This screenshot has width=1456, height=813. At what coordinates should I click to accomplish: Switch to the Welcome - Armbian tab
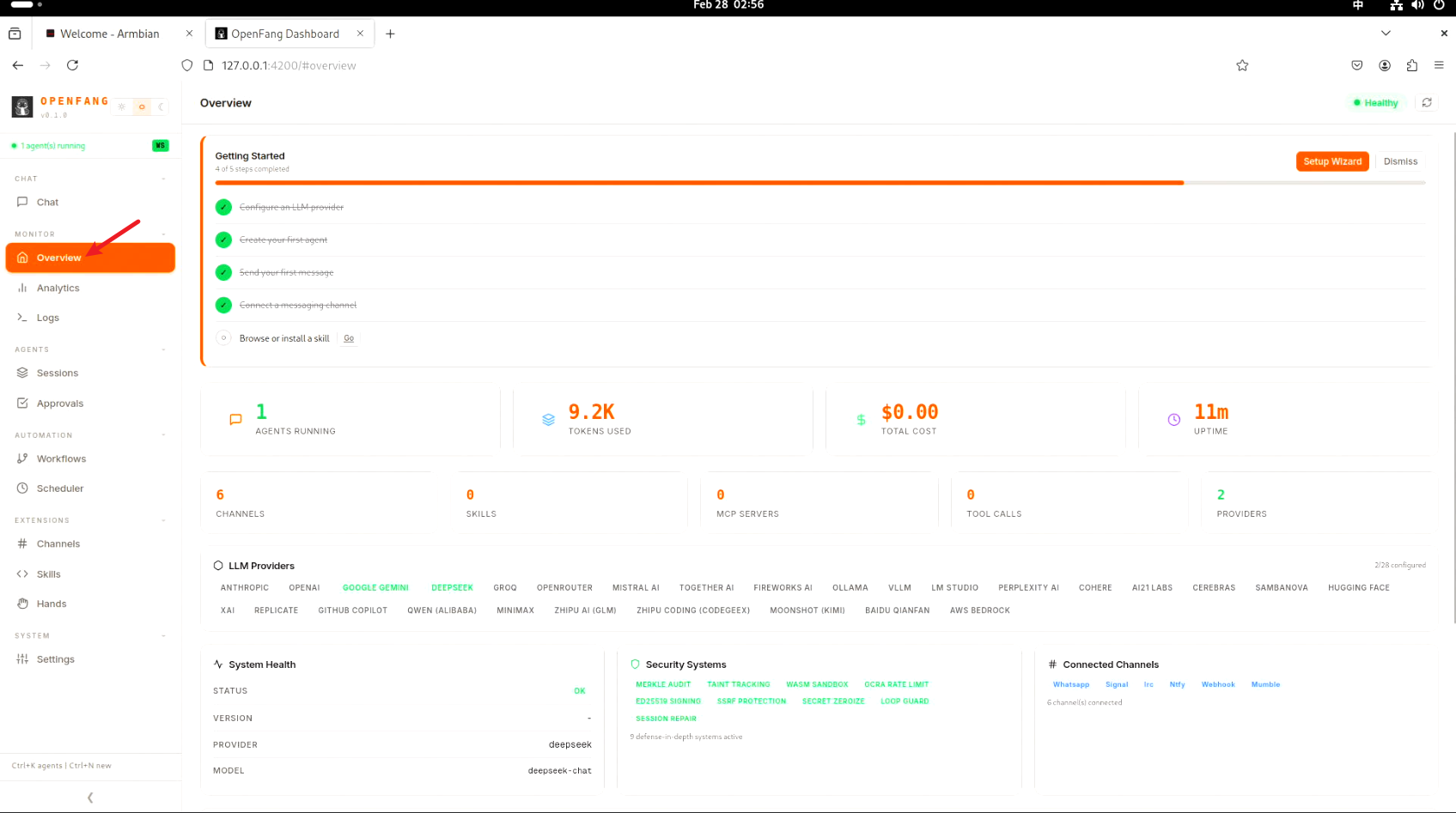(x=109, y=33)
